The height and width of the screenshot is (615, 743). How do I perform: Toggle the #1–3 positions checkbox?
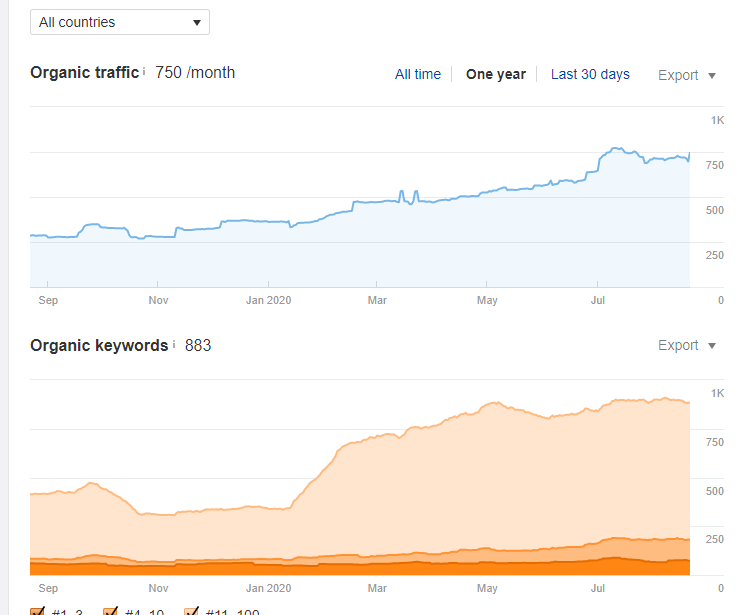(37, 611)
